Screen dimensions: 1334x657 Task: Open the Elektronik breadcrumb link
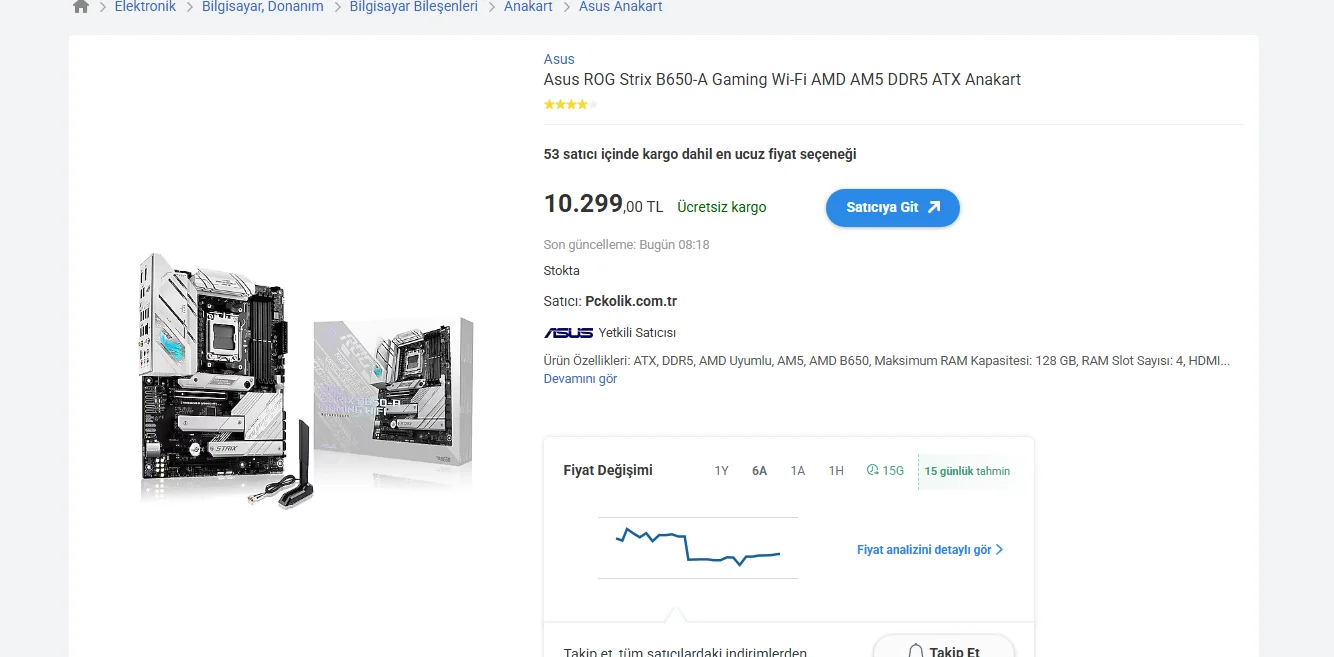pos(145,6)
